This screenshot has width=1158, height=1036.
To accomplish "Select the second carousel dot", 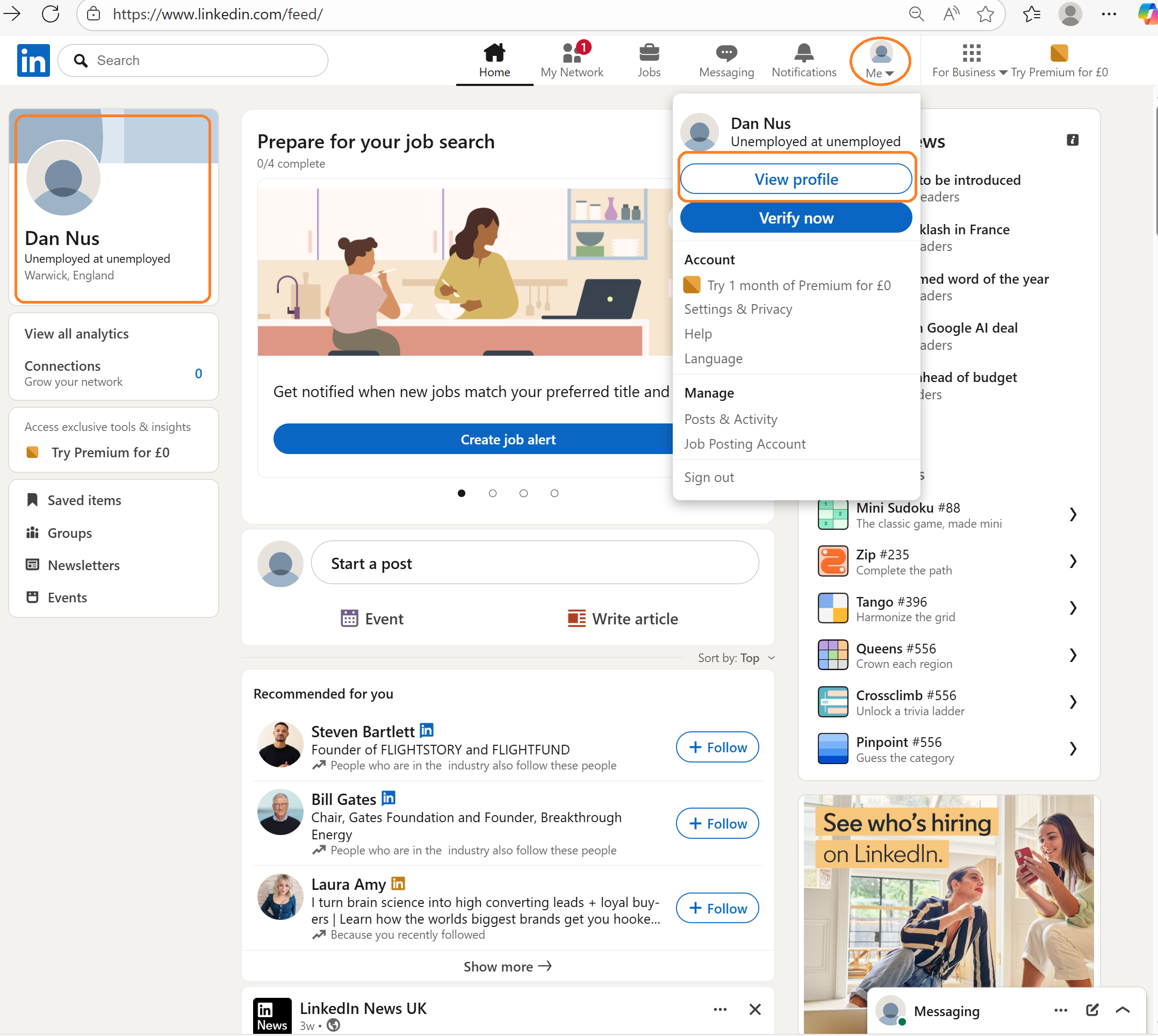I will pyautogui.click(x=492, y=493).
